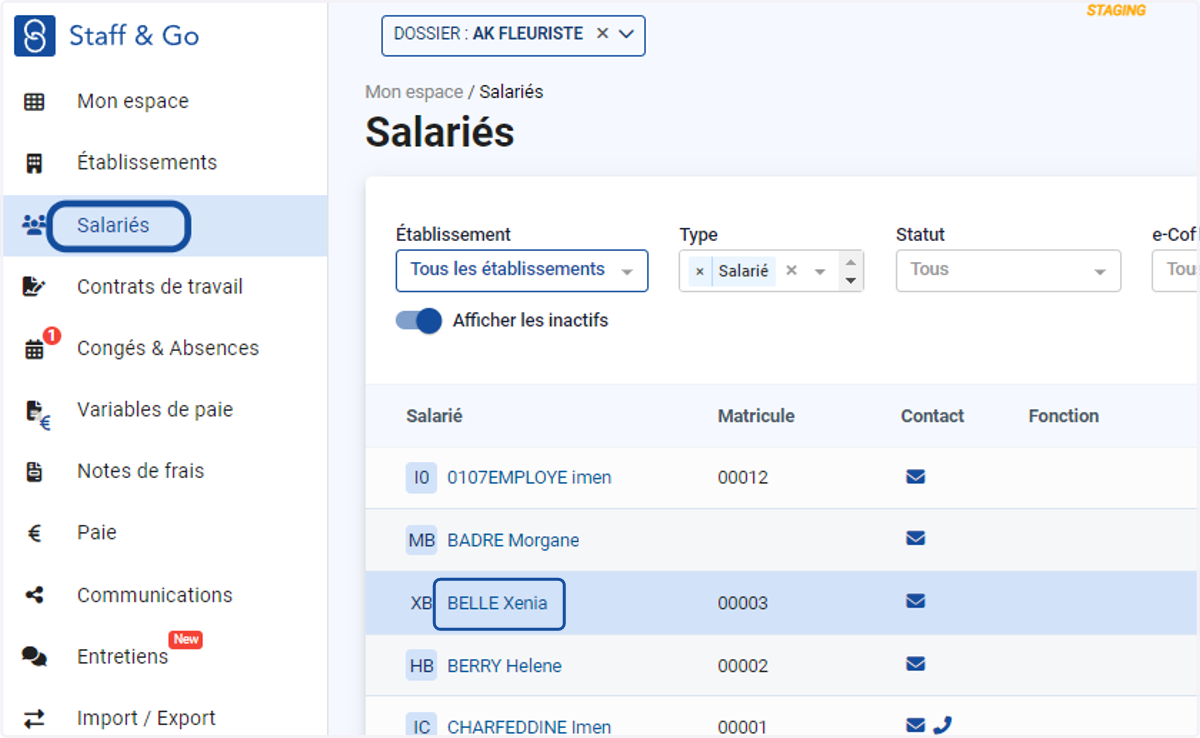Open Communications menu item

(x=155, y=595)
